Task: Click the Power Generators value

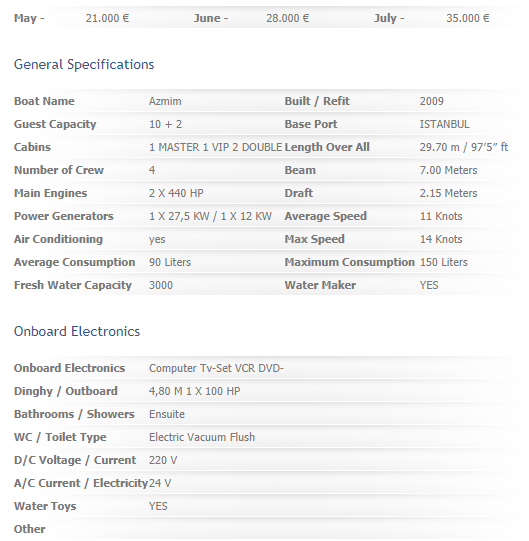Action: coord(210,216)
